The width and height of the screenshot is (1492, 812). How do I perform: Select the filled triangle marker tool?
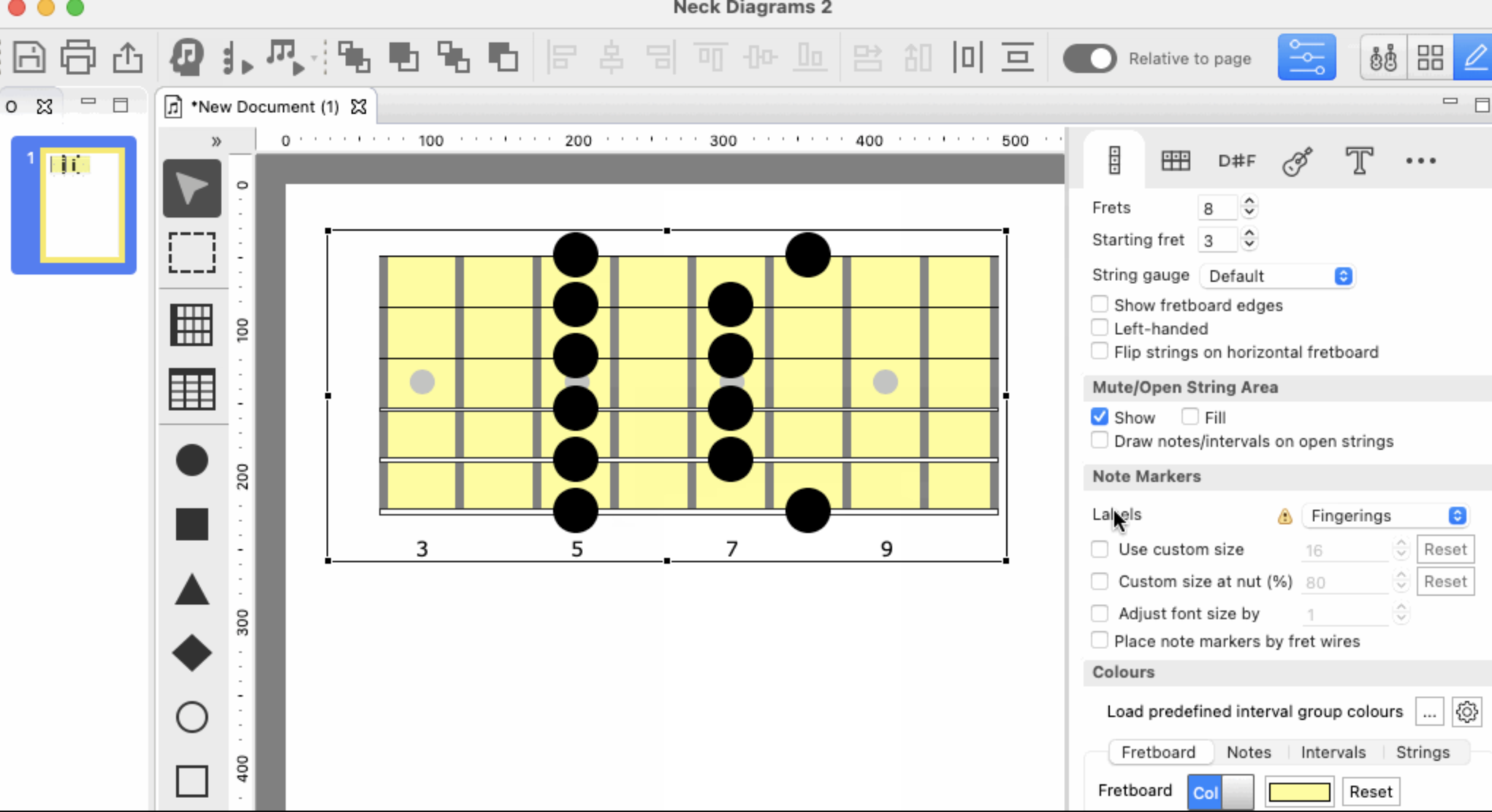click(x=191, y=589)
